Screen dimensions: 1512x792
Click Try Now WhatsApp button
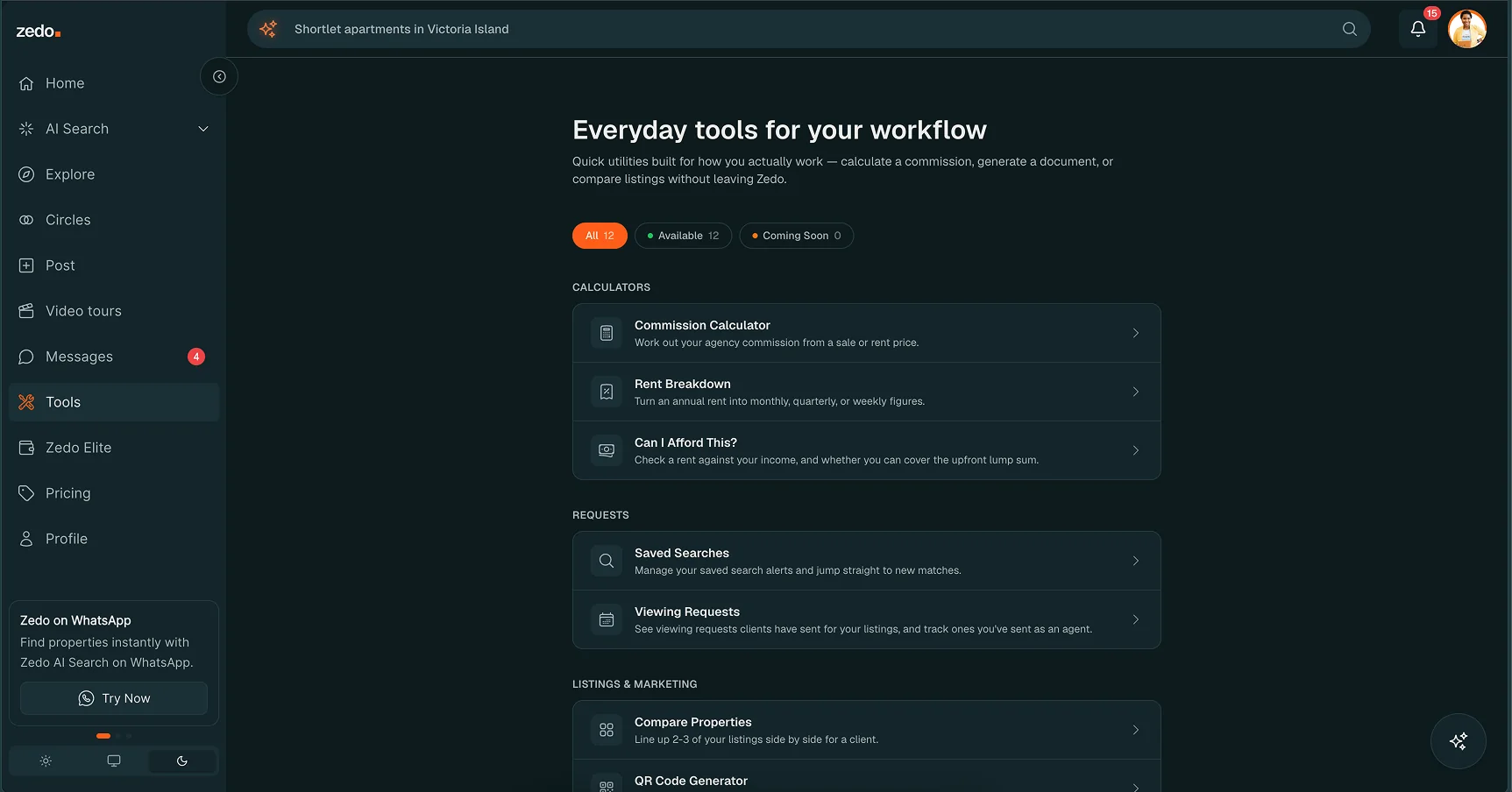pyautogui.click(x=114, y=698)
